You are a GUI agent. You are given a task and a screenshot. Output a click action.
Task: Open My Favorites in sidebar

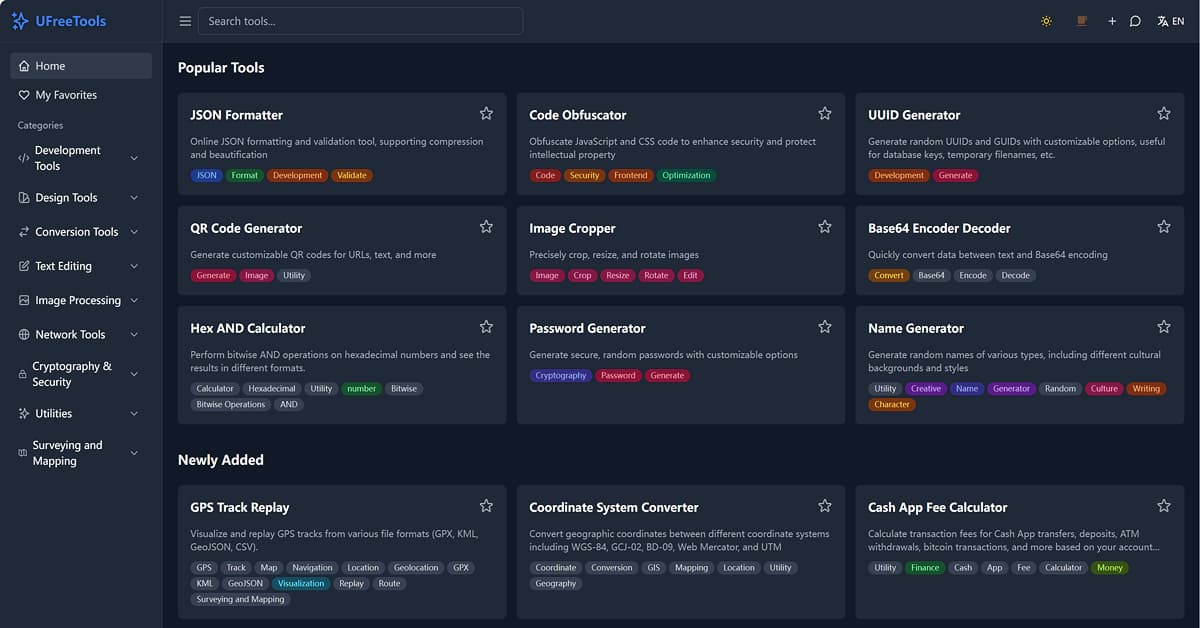(x=81, y=95)
